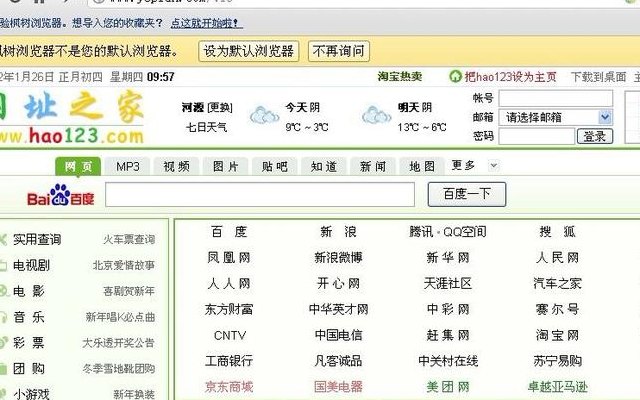Viewport: 640px width, 400px height.
Task: Switch to the 图片 search tab
Action: click(x=225, y=167)
